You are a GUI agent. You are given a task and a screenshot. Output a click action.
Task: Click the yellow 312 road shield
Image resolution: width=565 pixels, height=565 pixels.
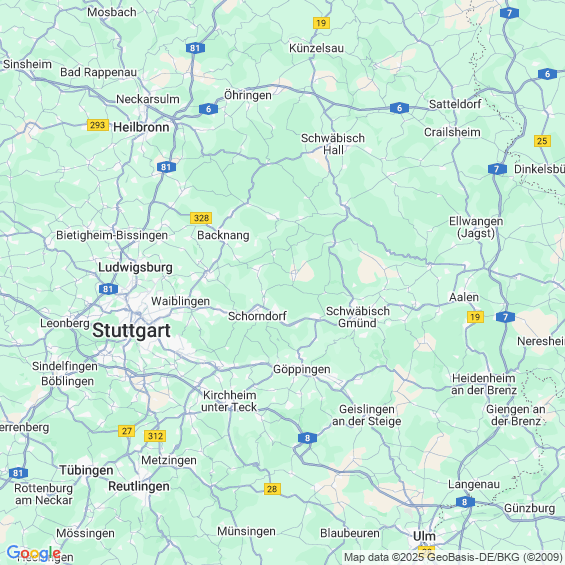point(155,436)
